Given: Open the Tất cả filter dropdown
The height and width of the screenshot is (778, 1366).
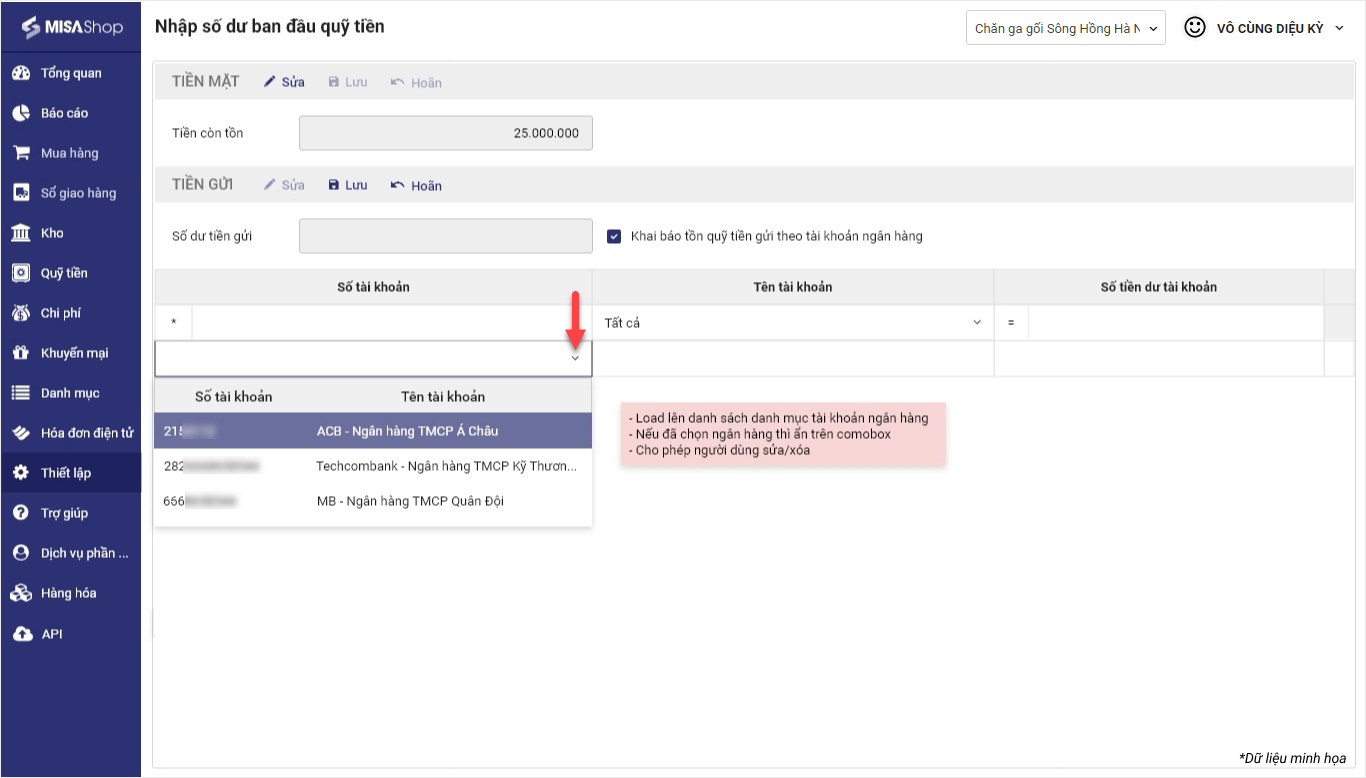Looking at the screenshot, I should pos(793,323).
